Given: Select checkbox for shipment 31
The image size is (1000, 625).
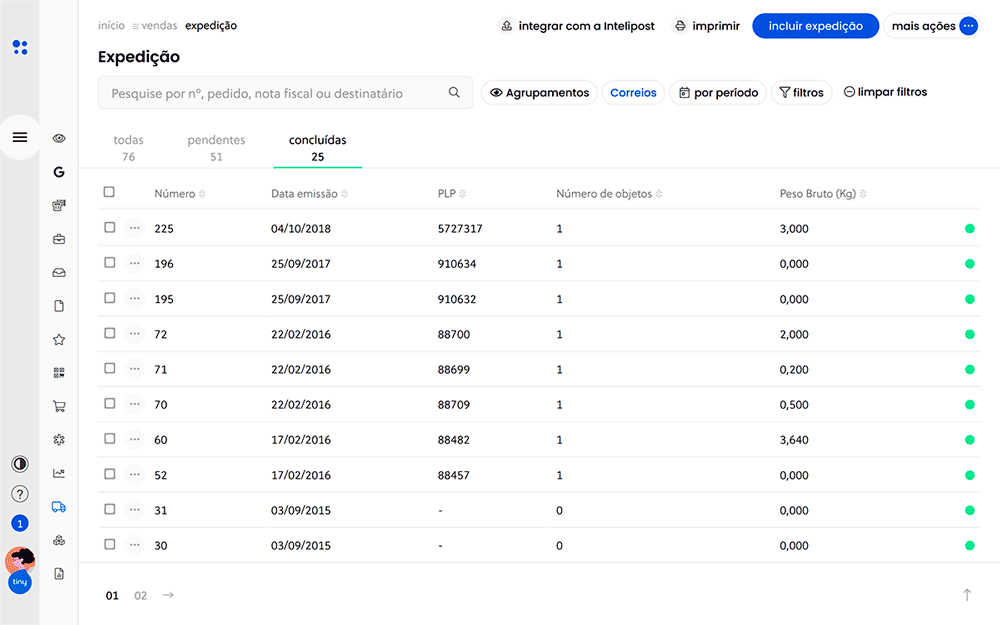Looking at the screenshot, I should click(110, 509).
